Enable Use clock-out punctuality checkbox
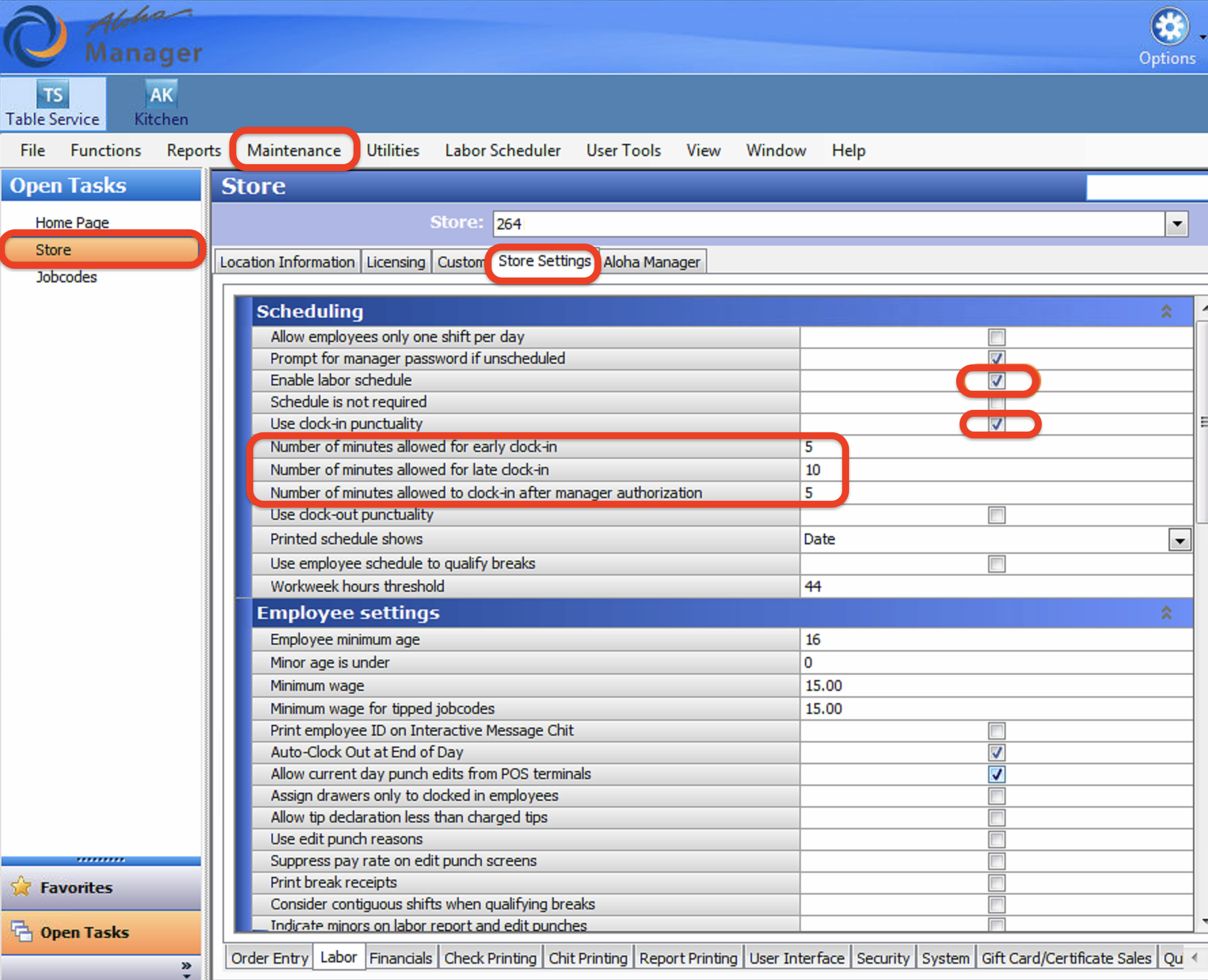The height and width of the screenshot is (980, 1208). pyautogui.click(x=996, y=515)
